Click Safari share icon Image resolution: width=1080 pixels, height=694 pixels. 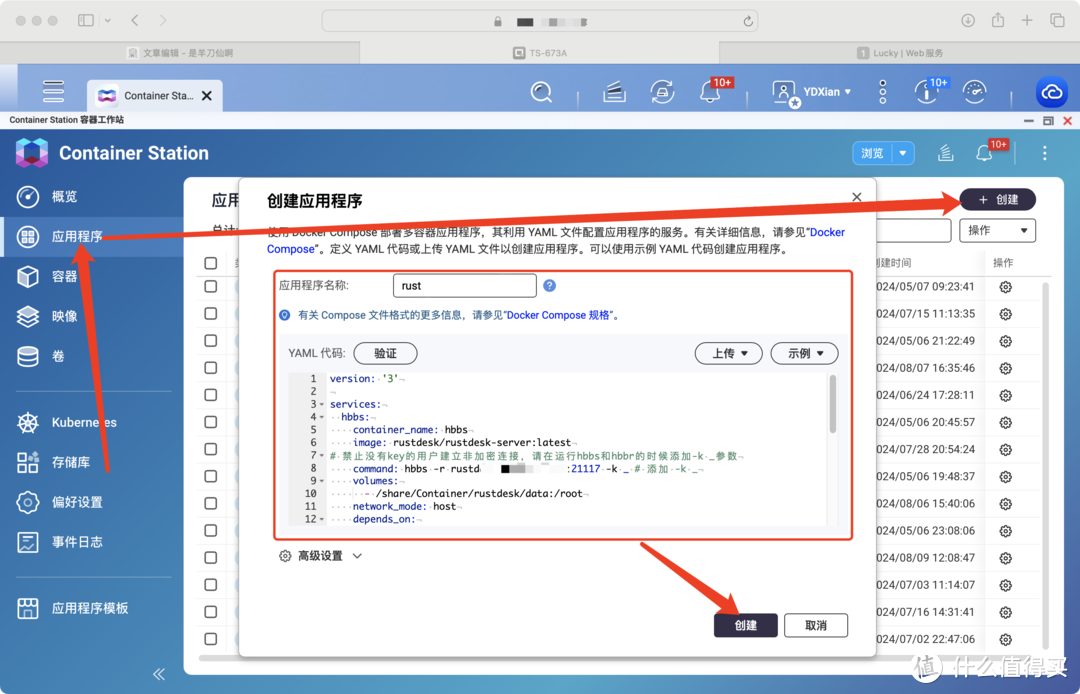pyautogui.click(x=997, y=21)
